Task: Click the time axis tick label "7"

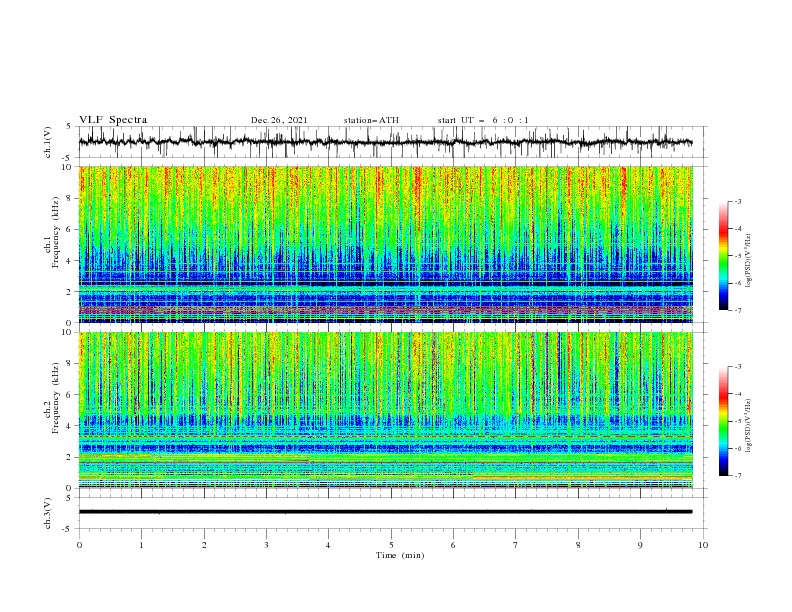Action: pos(516,545)
